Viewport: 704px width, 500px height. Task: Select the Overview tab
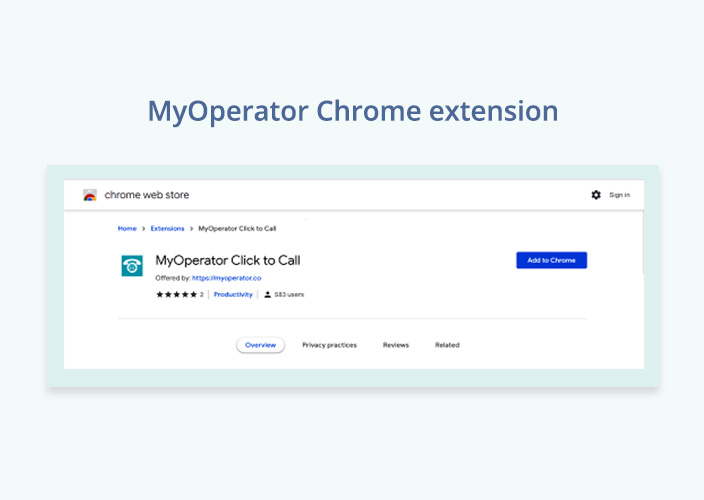click(x=260, y=345)
